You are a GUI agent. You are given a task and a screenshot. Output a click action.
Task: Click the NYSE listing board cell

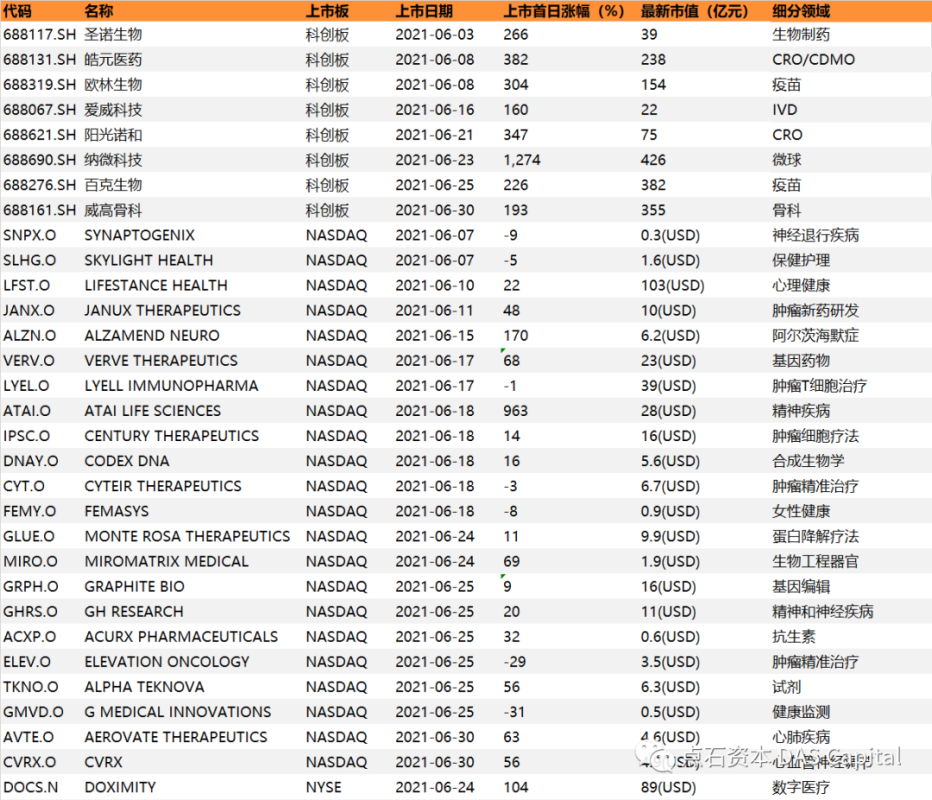323,788
